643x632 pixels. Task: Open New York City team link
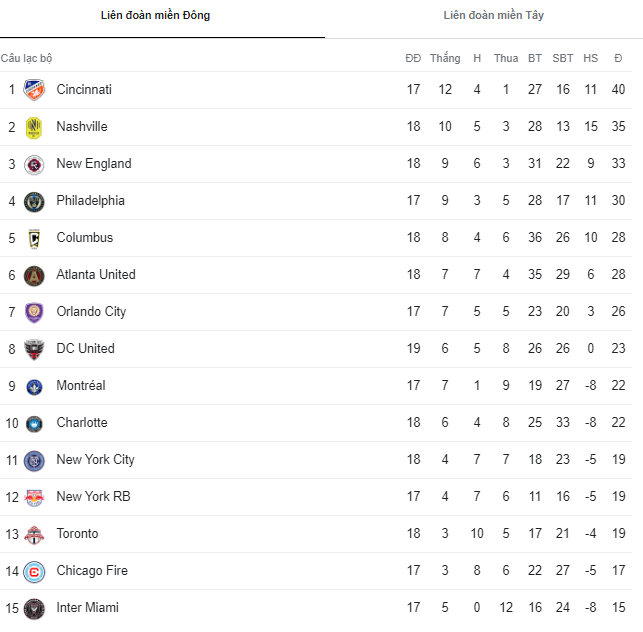point(95,460)
